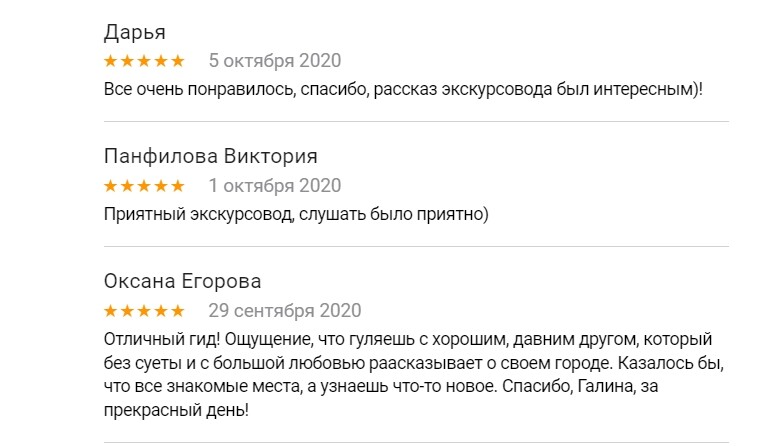Click the date 5 октября 2020

pos(274,61)
